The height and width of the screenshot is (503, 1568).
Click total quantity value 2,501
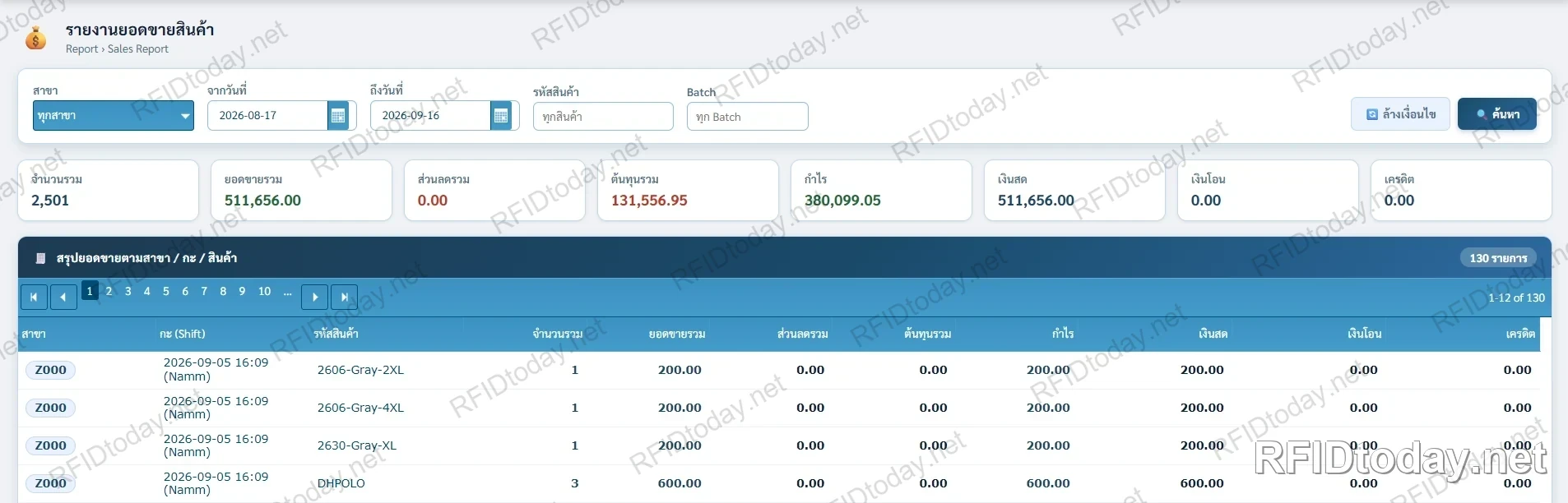[x=50, y=201]
